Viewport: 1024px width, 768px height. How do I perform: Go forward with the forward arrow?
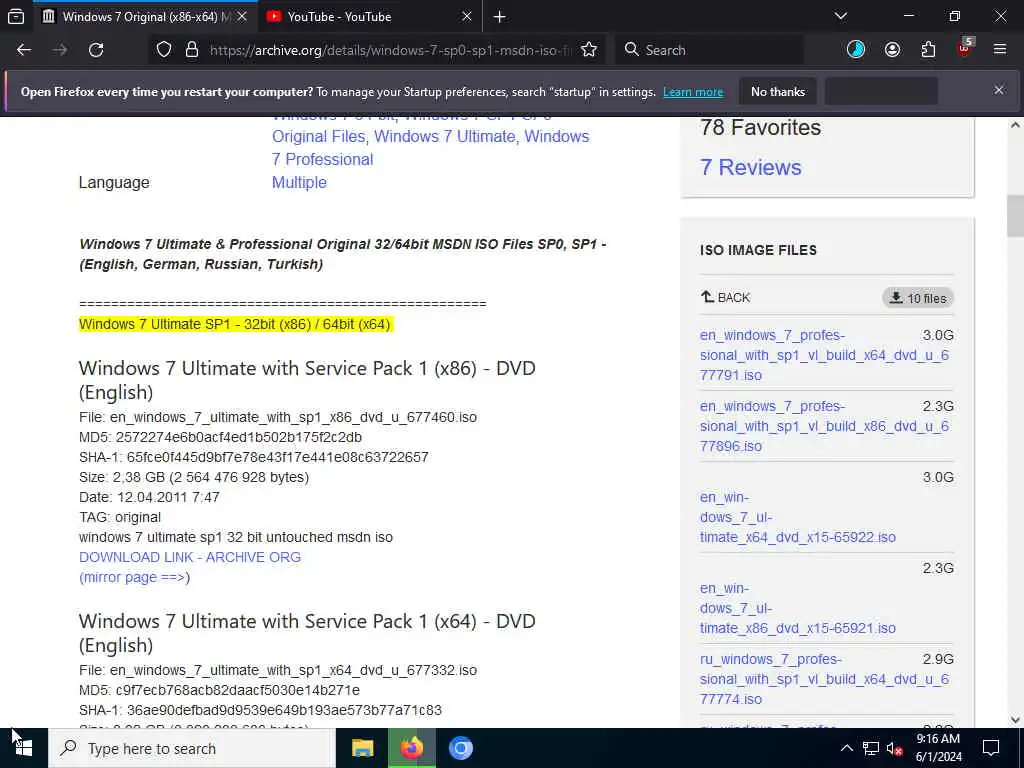(60, 50)
